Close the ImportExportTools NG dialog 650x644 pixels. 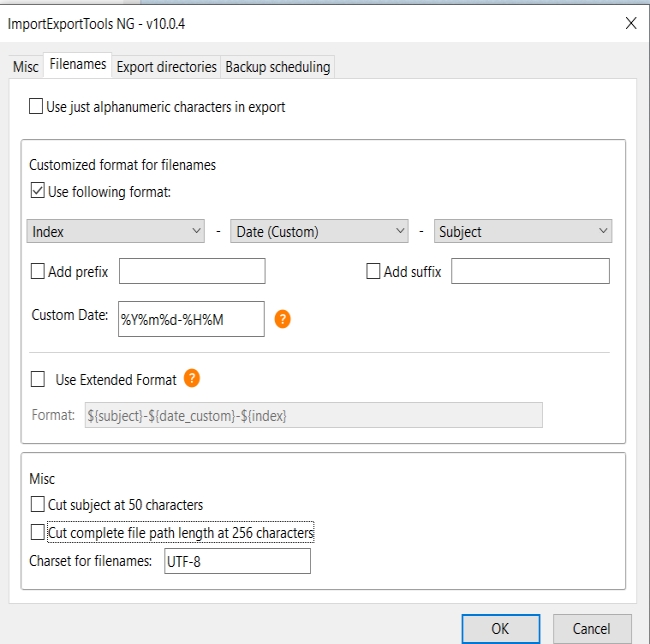pos(631,23)
